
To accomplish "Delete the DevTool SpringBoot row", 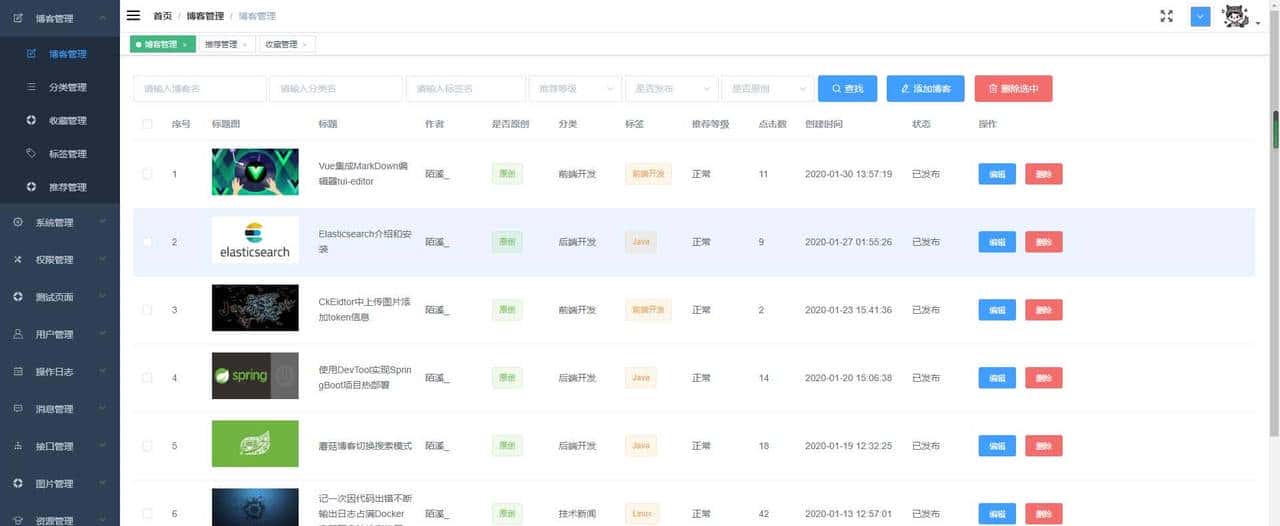I will click(1044, 378).
